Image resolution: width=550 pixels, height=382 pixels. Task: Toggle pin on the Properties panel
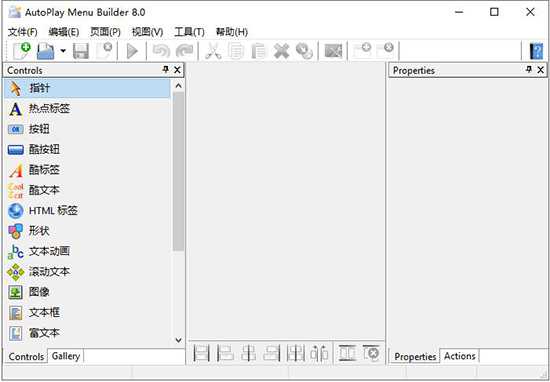pyautogui.click(x=529, y=69)
